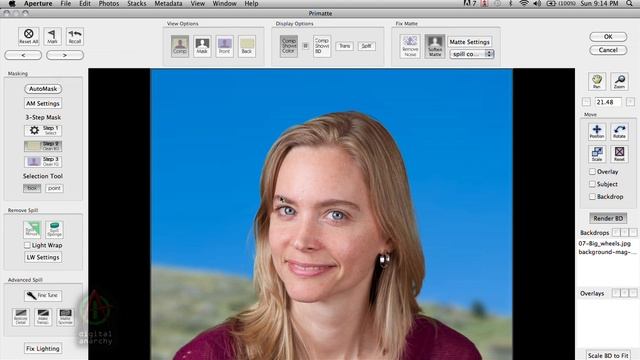Decrease zoom with left stepper button
The width and height of the screenshot is (640, 360).
pos(586,102)
